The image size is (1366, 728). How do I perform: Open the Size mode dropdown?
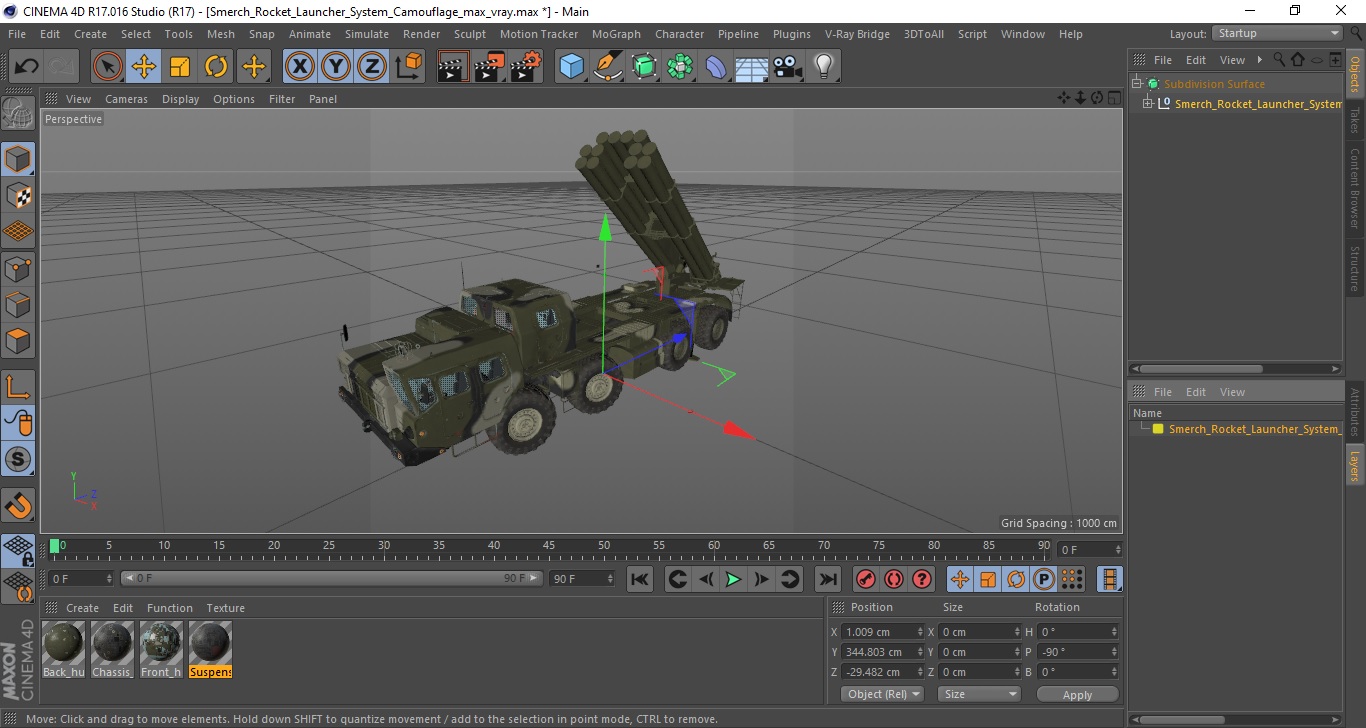pos(979,694)
